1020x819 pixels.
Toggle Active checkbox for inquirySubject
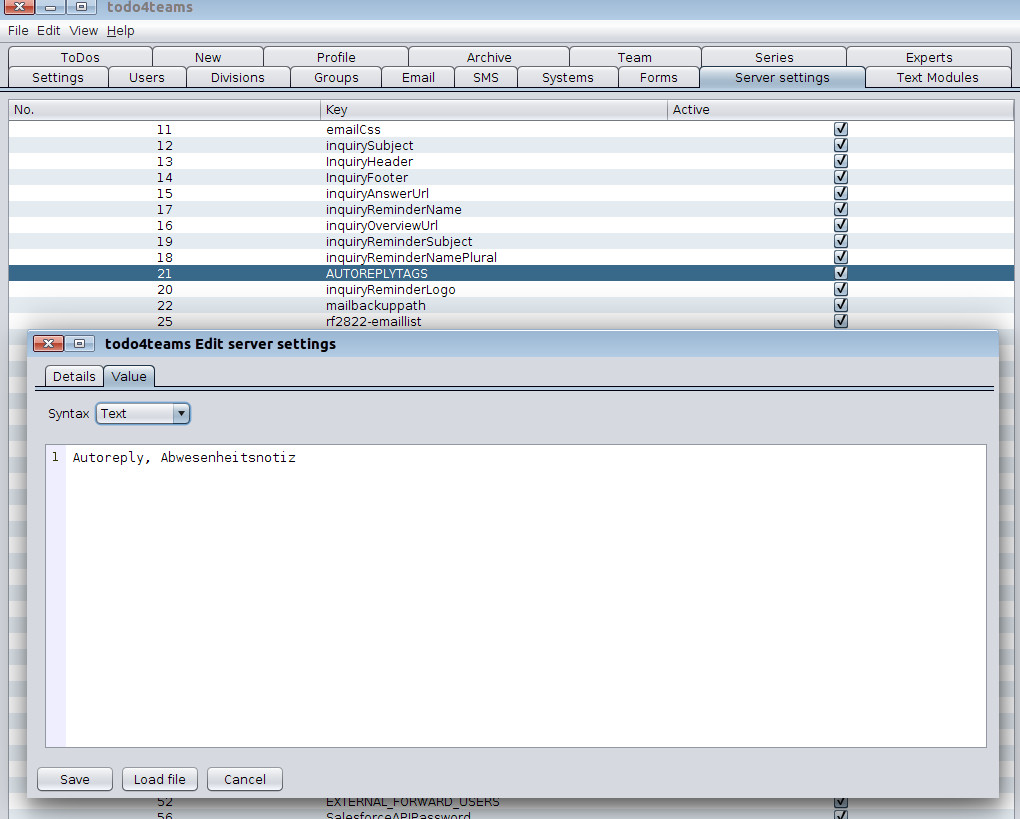(841, 145)
